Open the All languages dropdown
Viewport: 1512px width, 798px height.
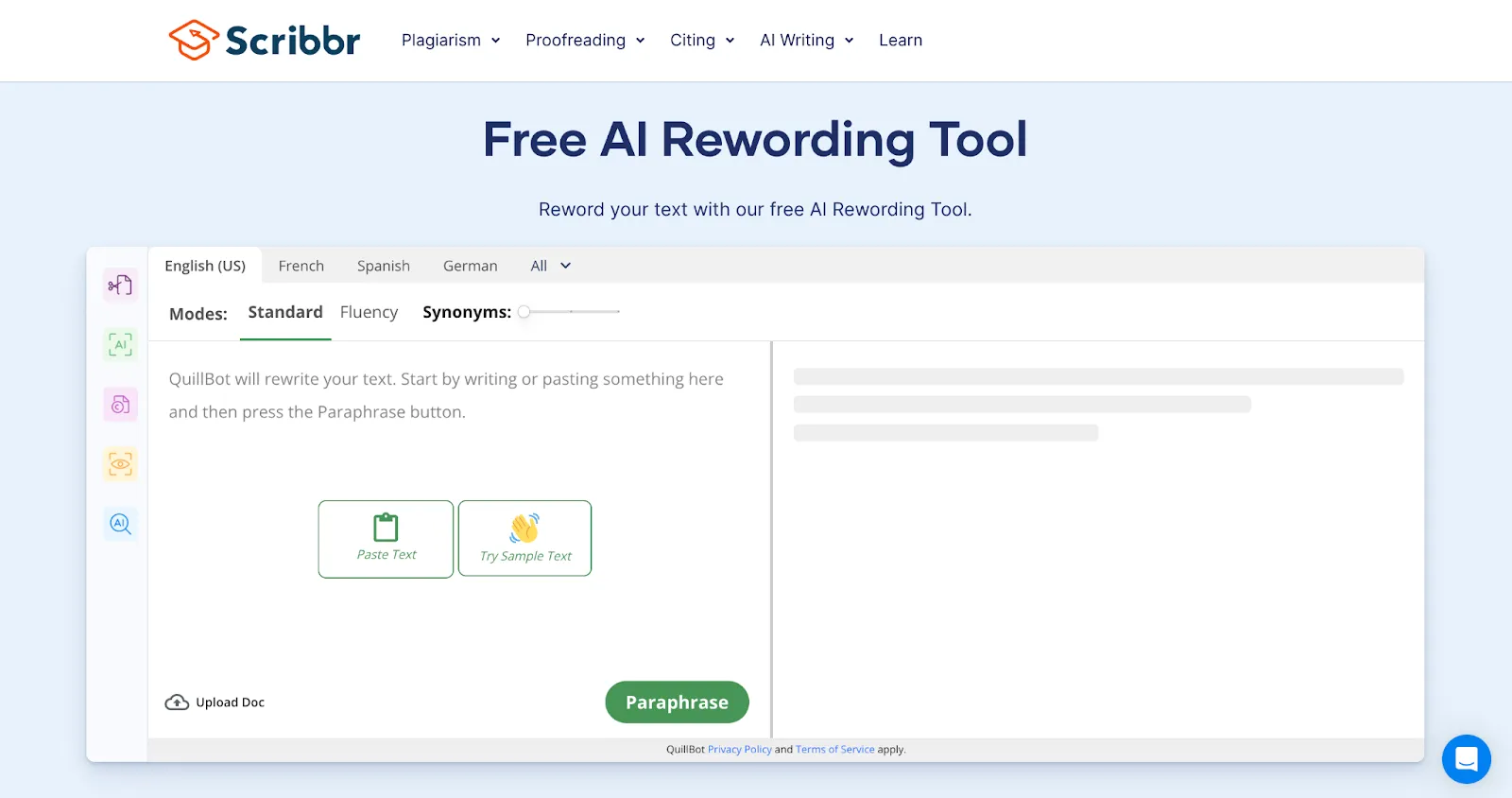point(551,266)
